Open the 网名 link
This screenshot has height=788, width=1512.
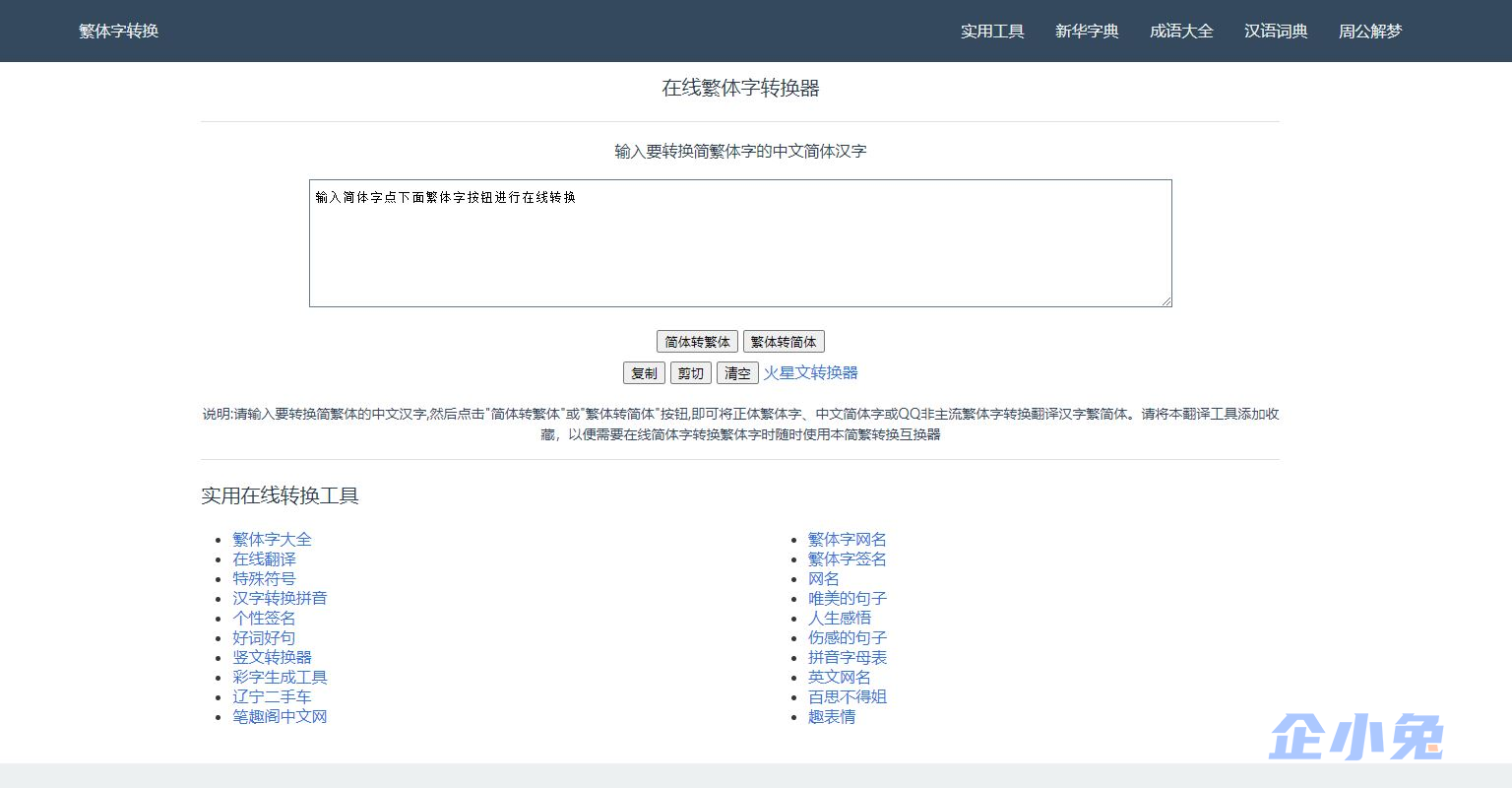[824, 578]
